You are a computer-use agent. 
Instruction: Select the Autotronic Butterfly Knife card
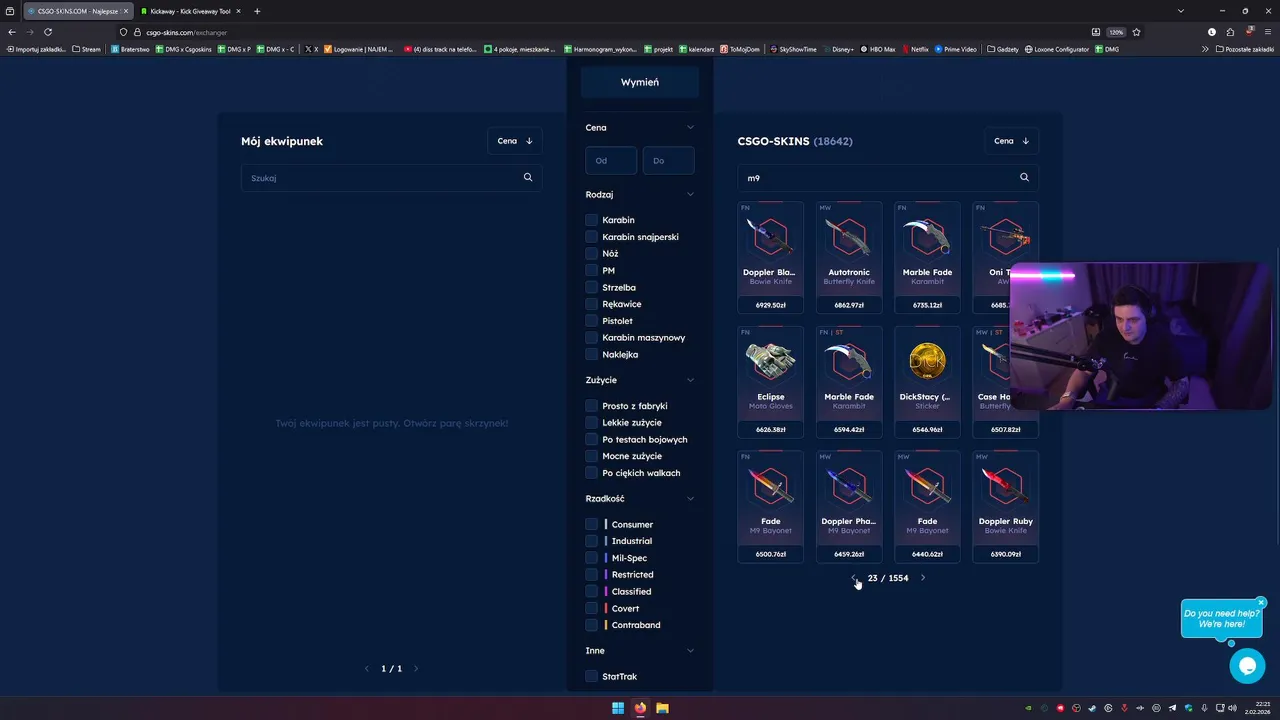pos(849,257)
